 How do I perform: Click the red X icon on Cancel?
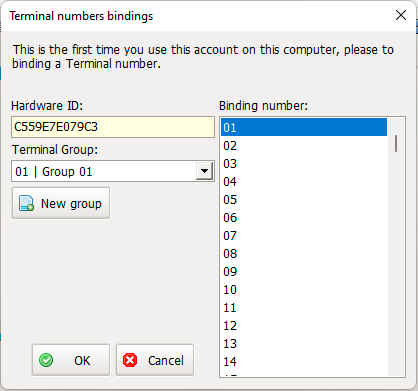pos(130,360)
